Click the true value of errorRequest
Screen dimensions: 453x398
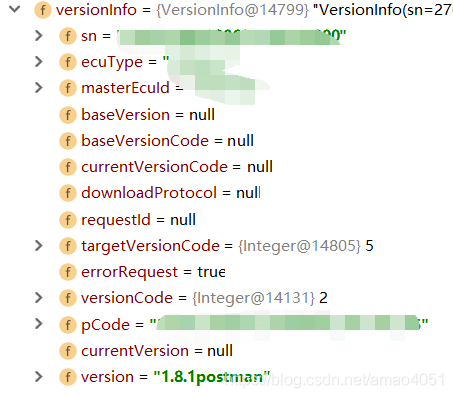point(211,272)
